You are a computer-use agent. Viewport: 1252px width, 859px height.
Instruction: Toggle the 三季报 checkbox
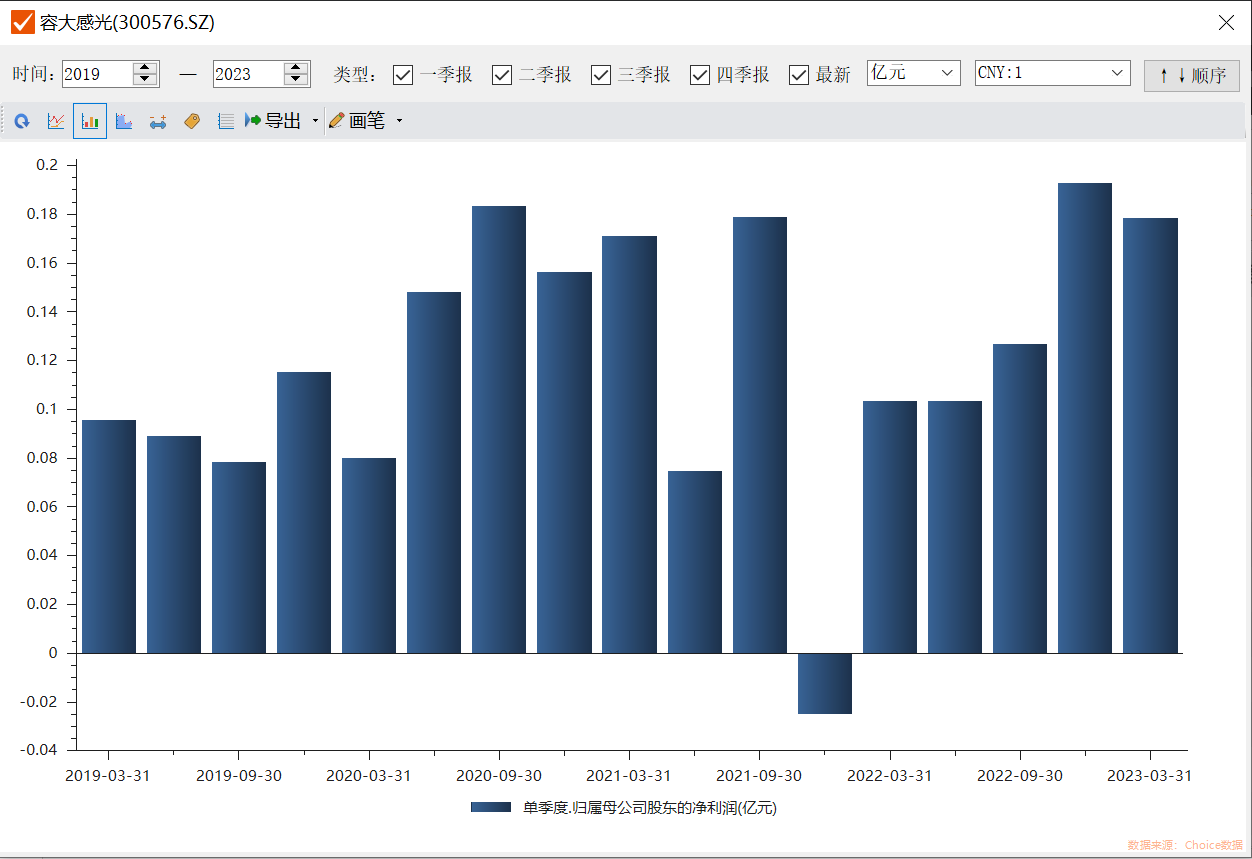coord(601,75)
